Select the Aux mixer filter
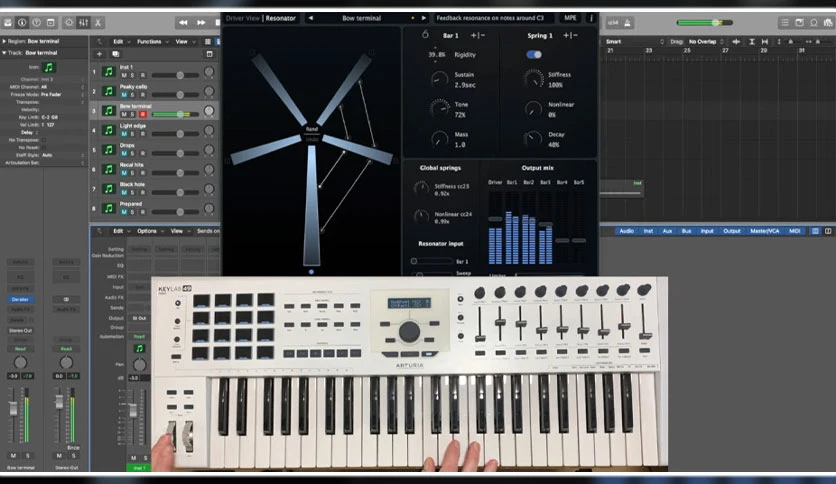836x484 pixels. (667, 231)
